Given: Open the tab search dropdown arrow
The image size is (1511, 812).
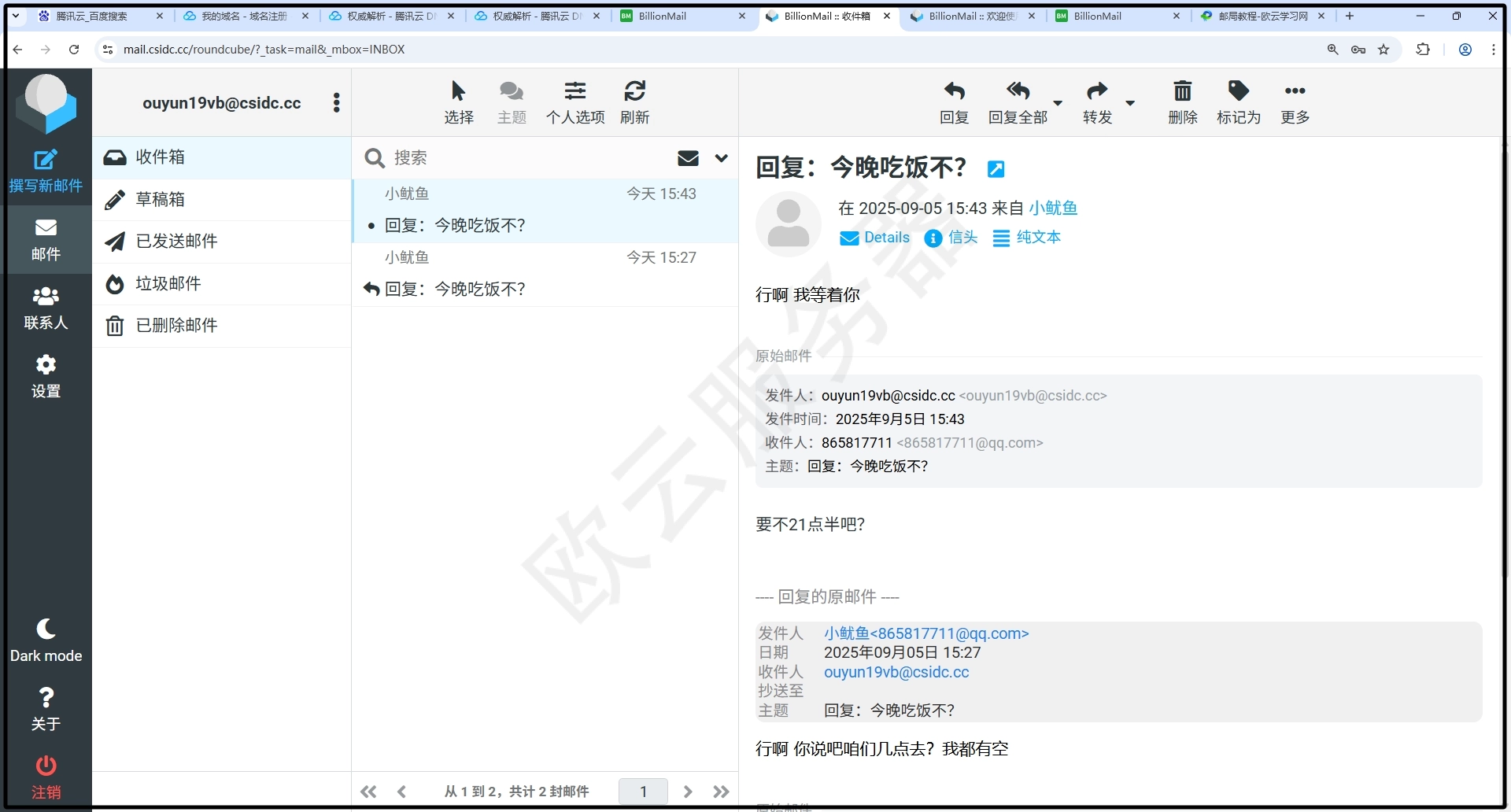Looking at the screenshot, I should point(16,16).
